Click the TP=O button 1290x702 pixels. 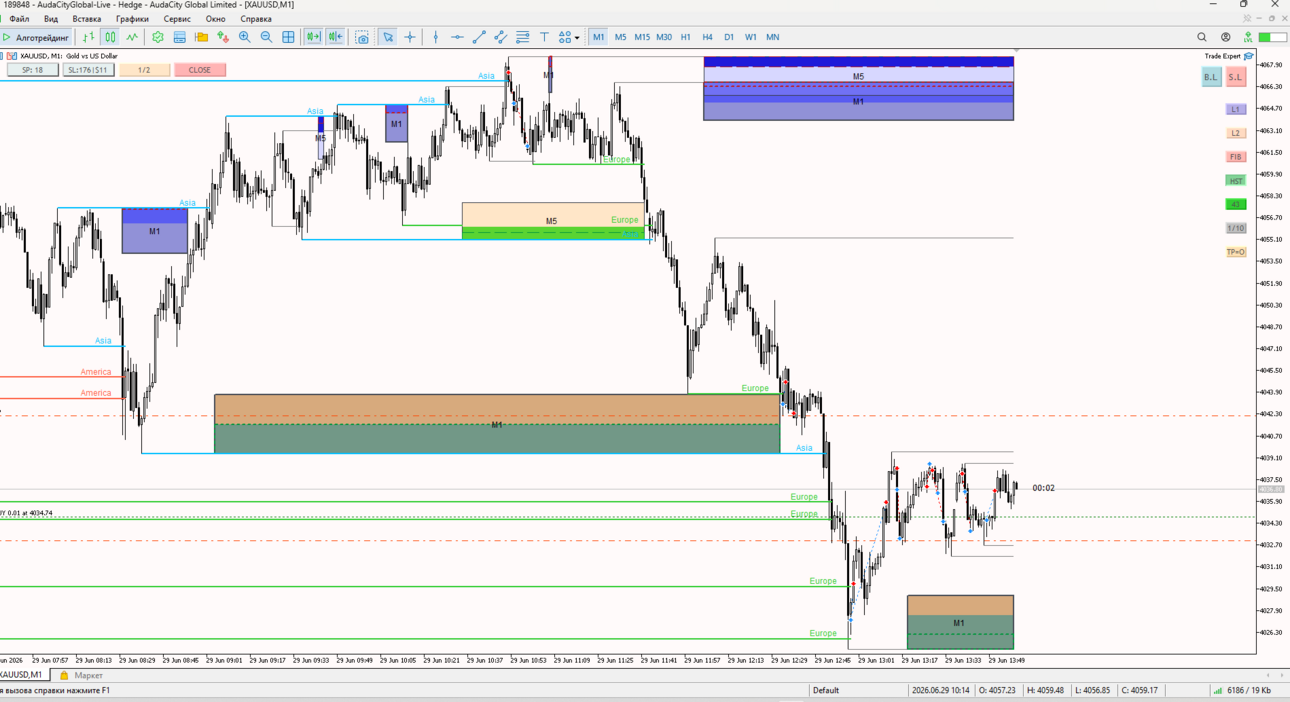1236,252
